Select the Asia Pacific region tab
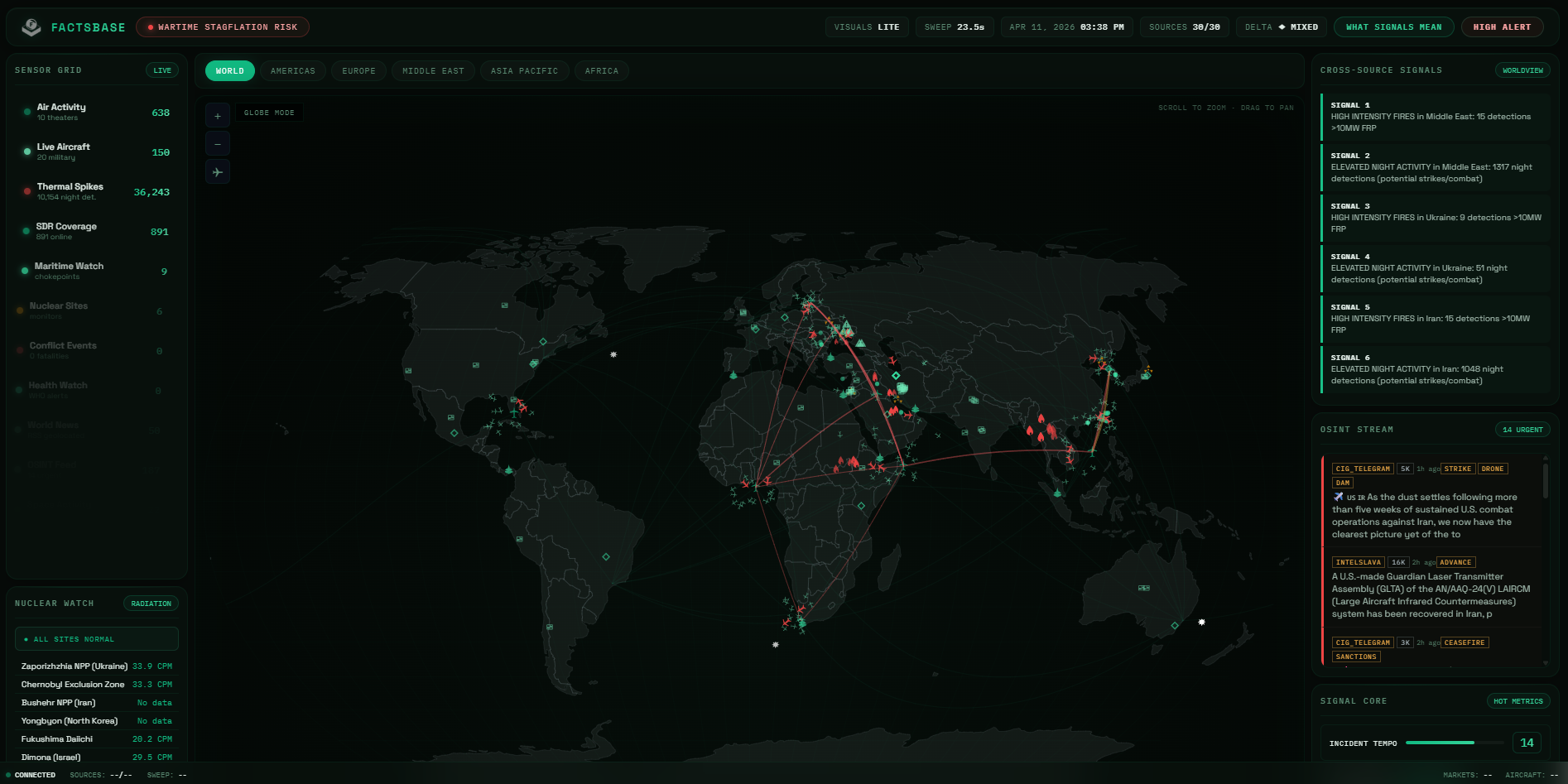 pyautogui.click(x=524, y=71)
